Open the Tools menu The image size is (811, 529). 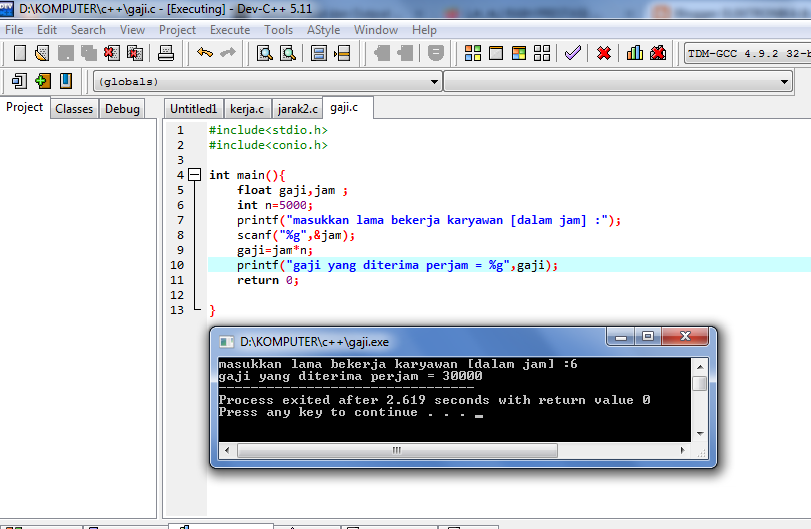pyautogui.click(x=278, y=30)
